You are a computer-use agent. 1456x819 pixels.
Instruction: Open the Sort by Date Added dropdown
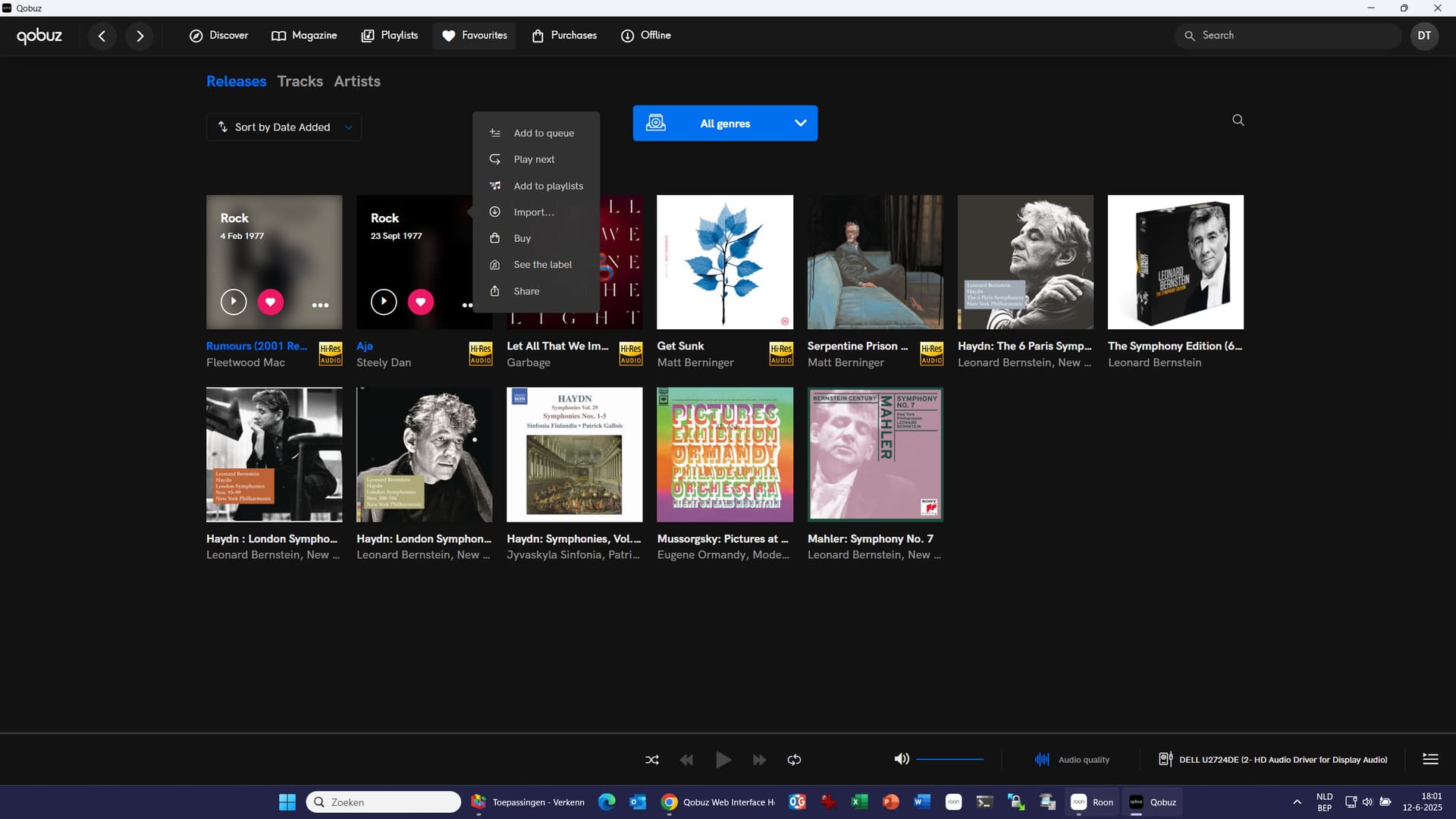coord(284,127)
